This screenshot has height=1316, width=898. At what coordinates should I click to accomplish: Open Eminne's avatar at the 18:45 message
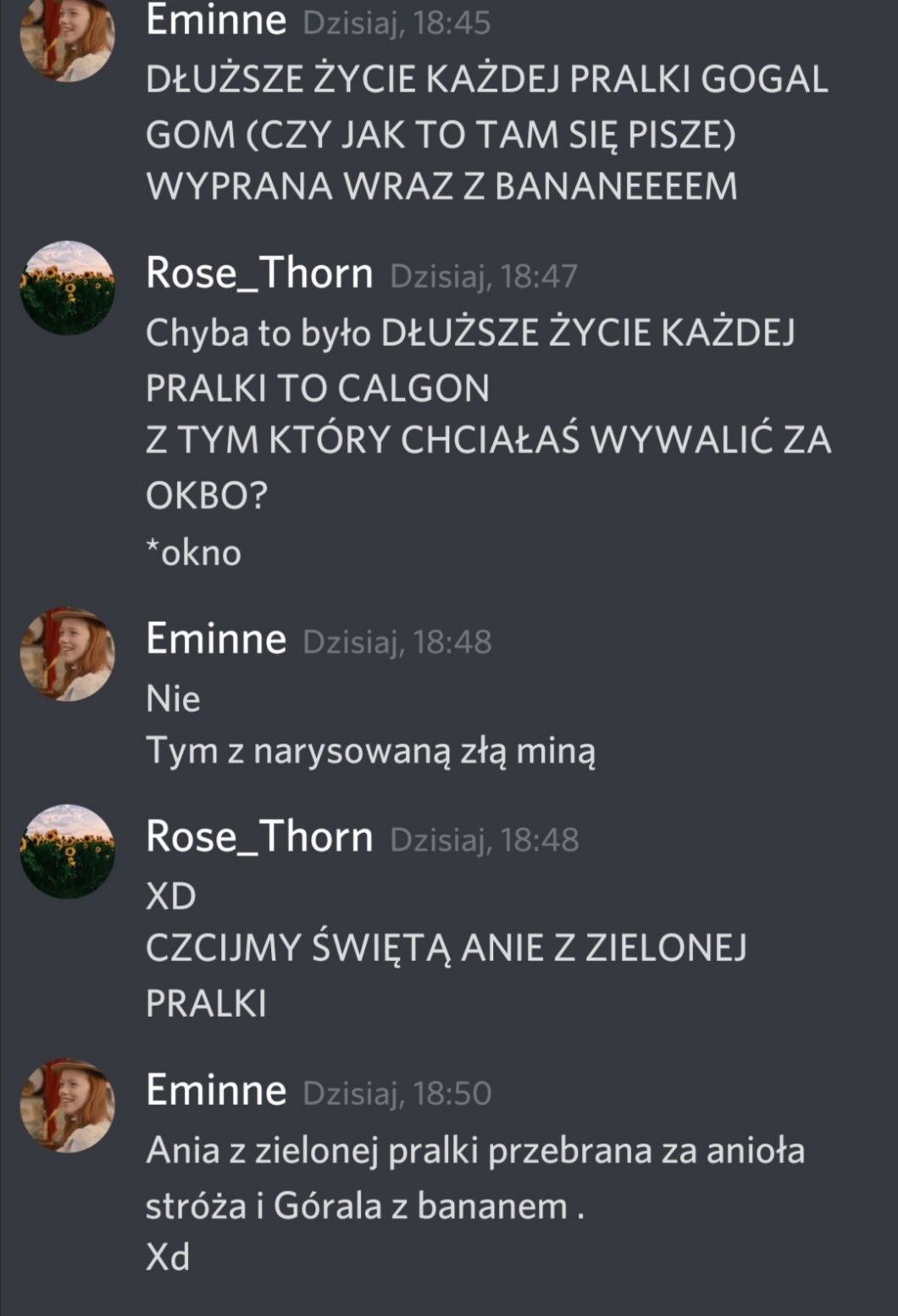pyautogui.click(x=68, y=39)
